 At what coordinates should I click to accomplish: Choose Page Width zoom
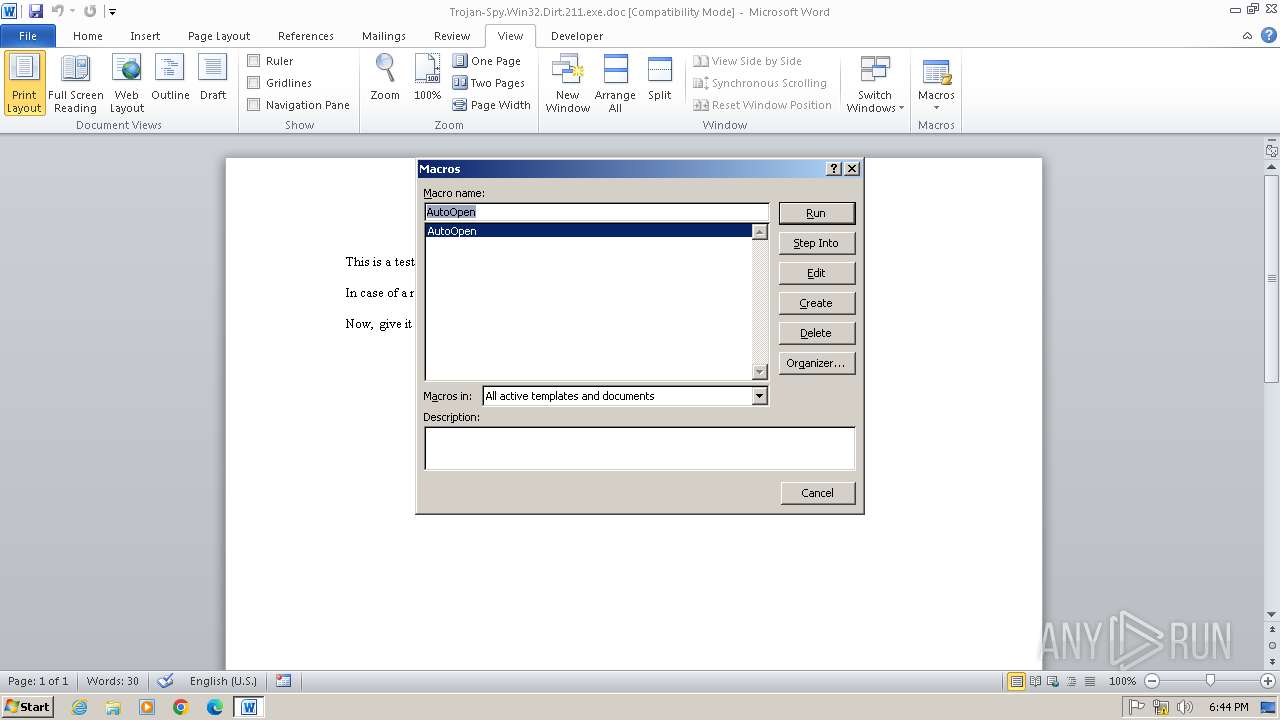coord(491,105)
